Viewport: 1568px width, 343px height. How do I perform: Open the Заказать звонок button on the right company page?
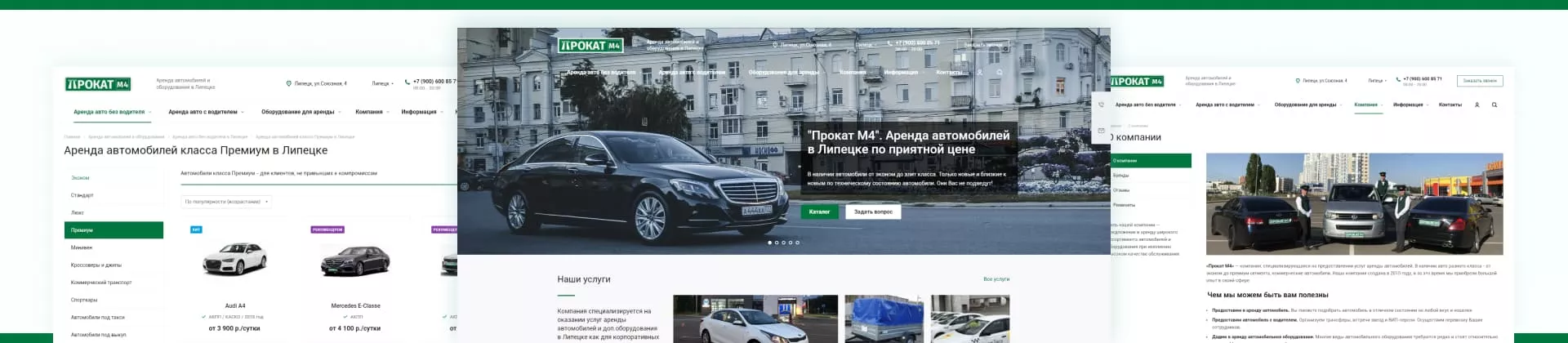coord(1480,81)
